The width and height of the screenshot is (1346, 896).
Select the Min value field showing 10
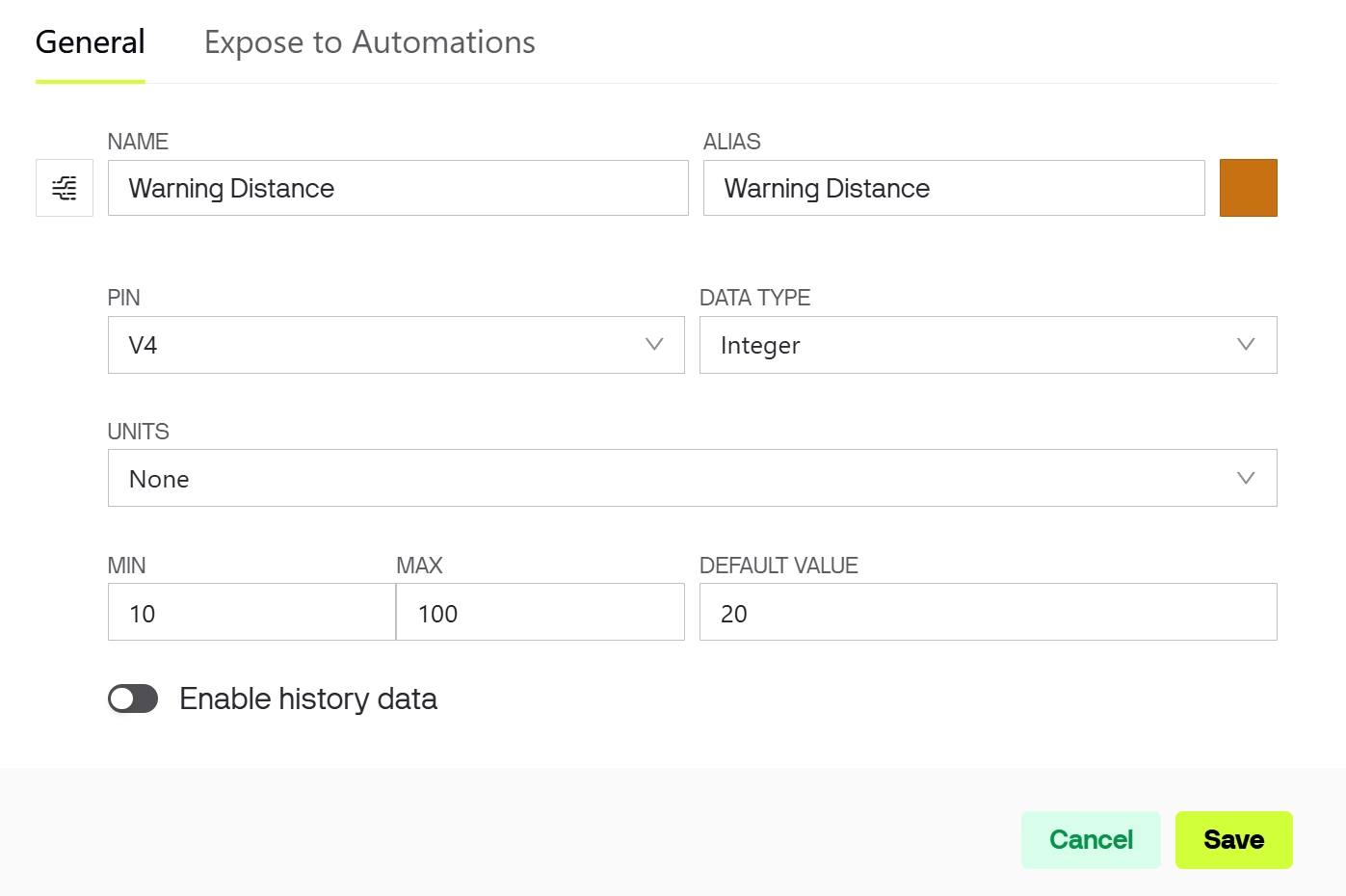[x=251, y=613]
